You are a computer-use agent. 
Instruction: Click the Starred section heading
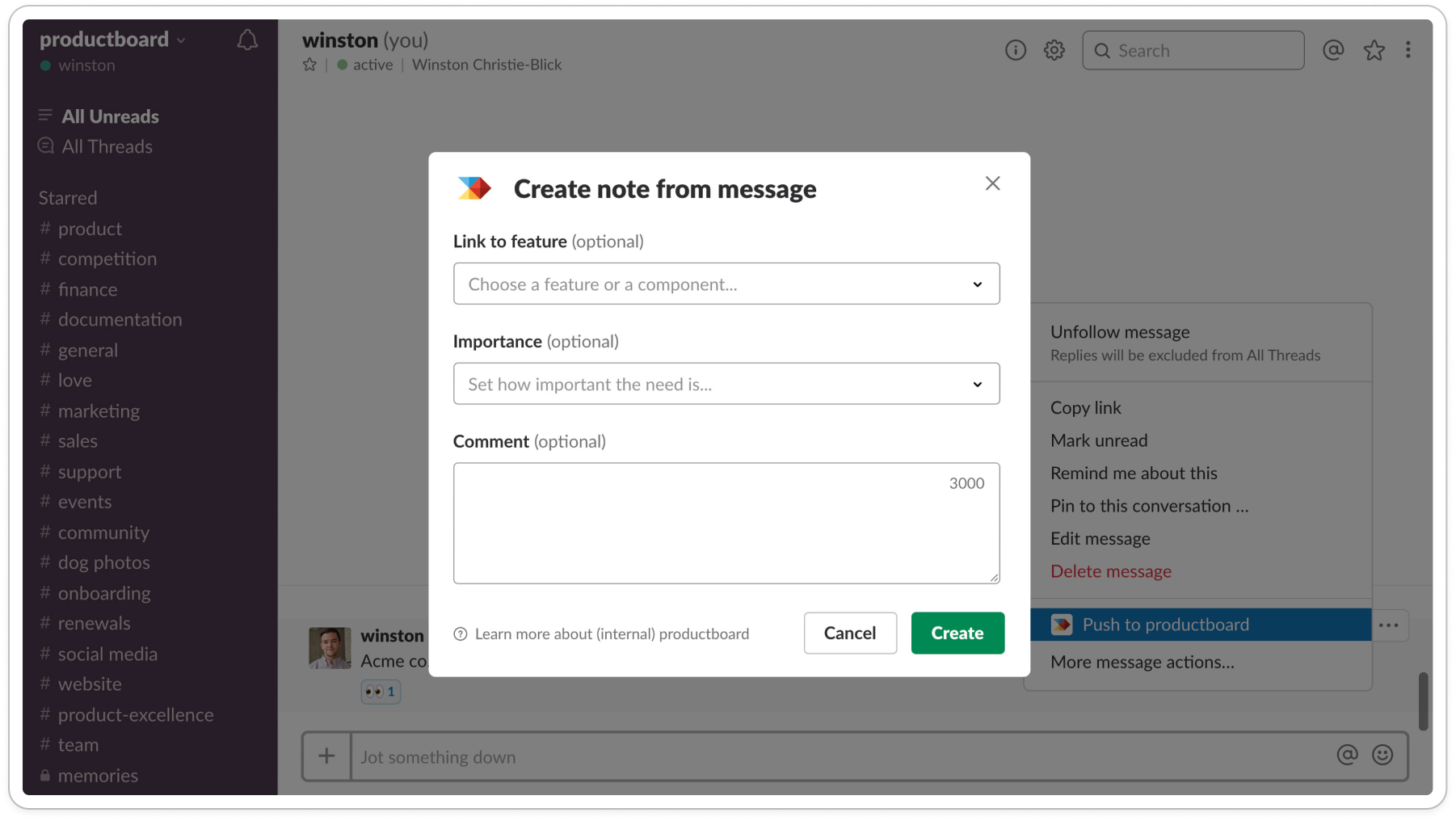68,198
